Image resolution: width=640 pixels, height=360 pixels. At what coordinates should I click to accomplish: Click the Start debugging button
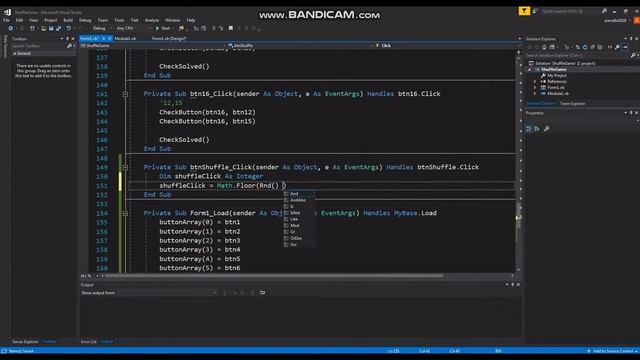pos(163,28)
